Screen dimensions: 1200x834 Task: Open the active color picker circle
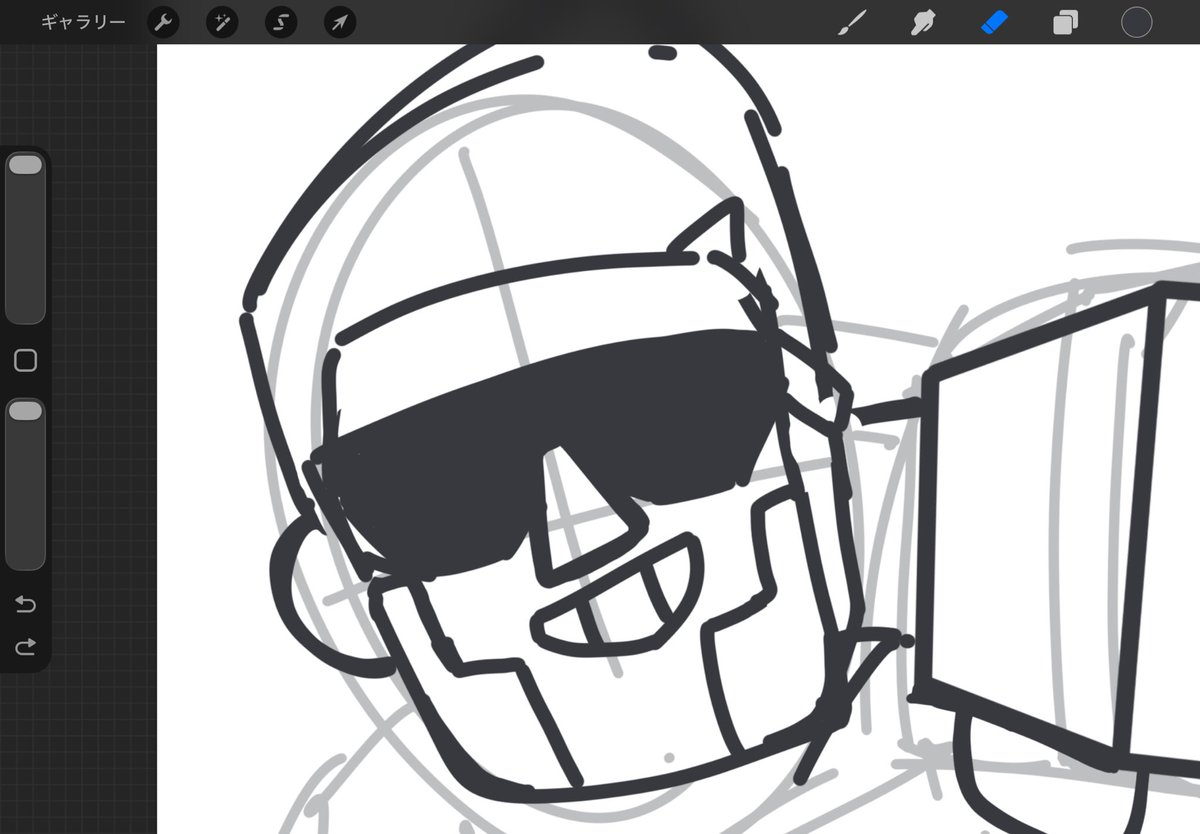pos(1137,22)
